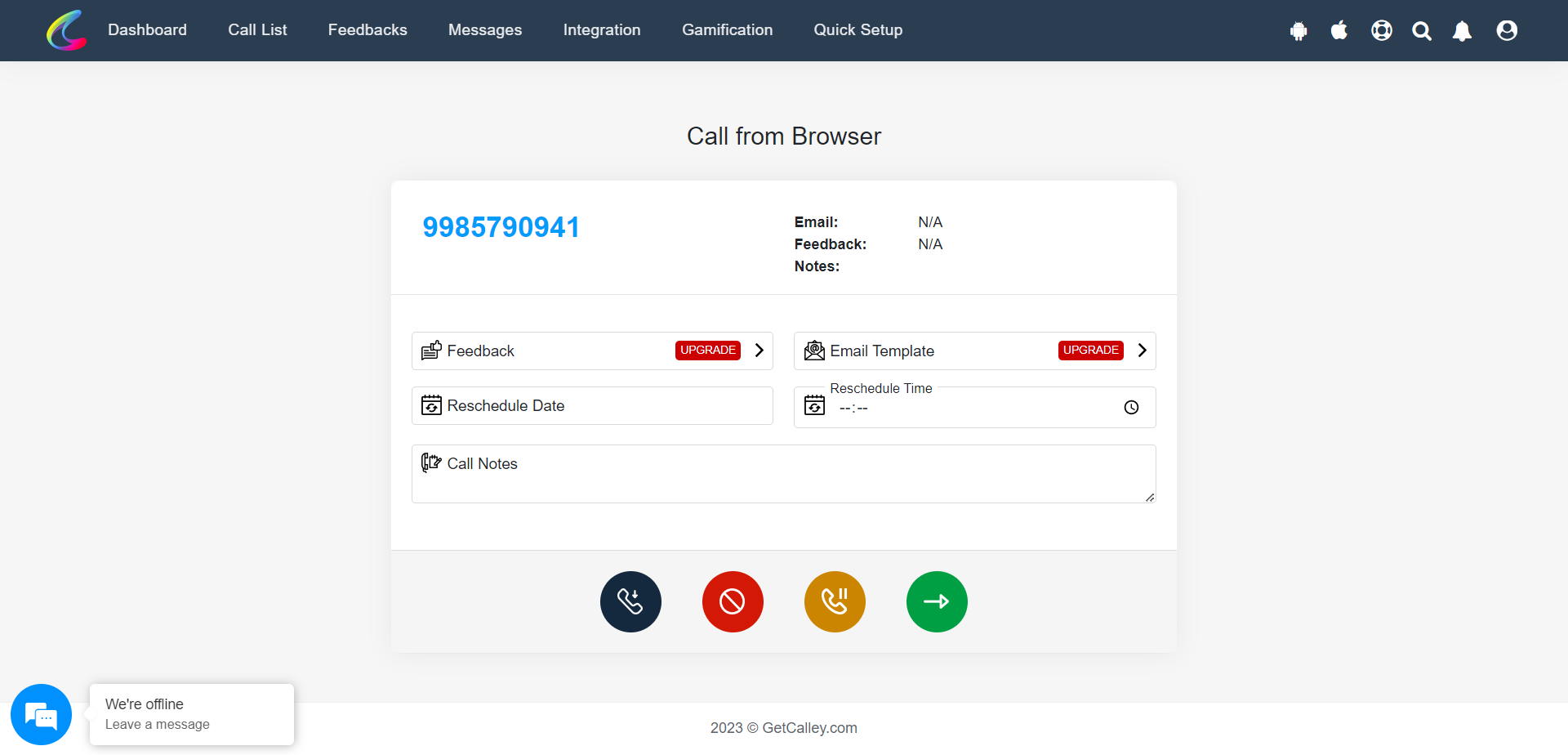The width and height of the screenshot is (1568, 755).
Task: Click the dark blue call button
Action: [x=630, y=601]
